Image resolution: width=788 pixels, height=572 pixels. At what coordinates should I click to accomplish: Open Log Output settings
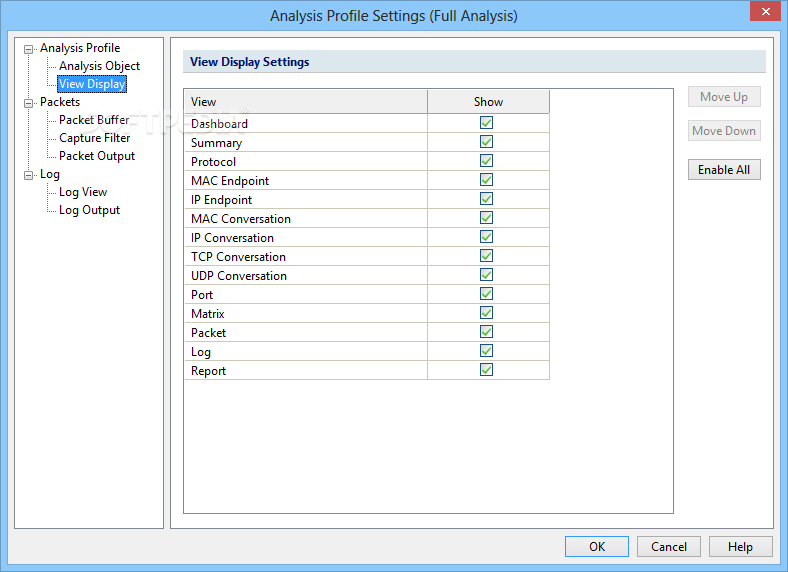(89, 210)
